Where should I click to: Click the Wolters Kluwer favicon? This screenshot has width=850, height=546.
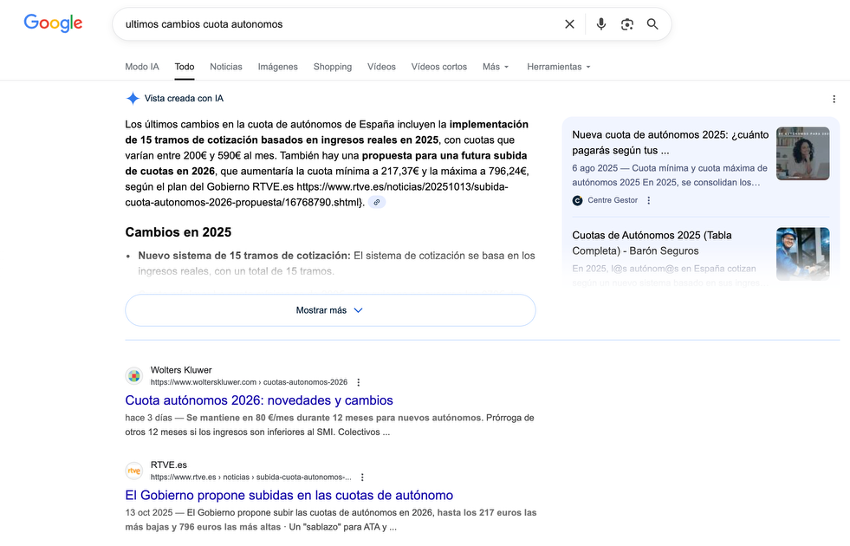134,376
